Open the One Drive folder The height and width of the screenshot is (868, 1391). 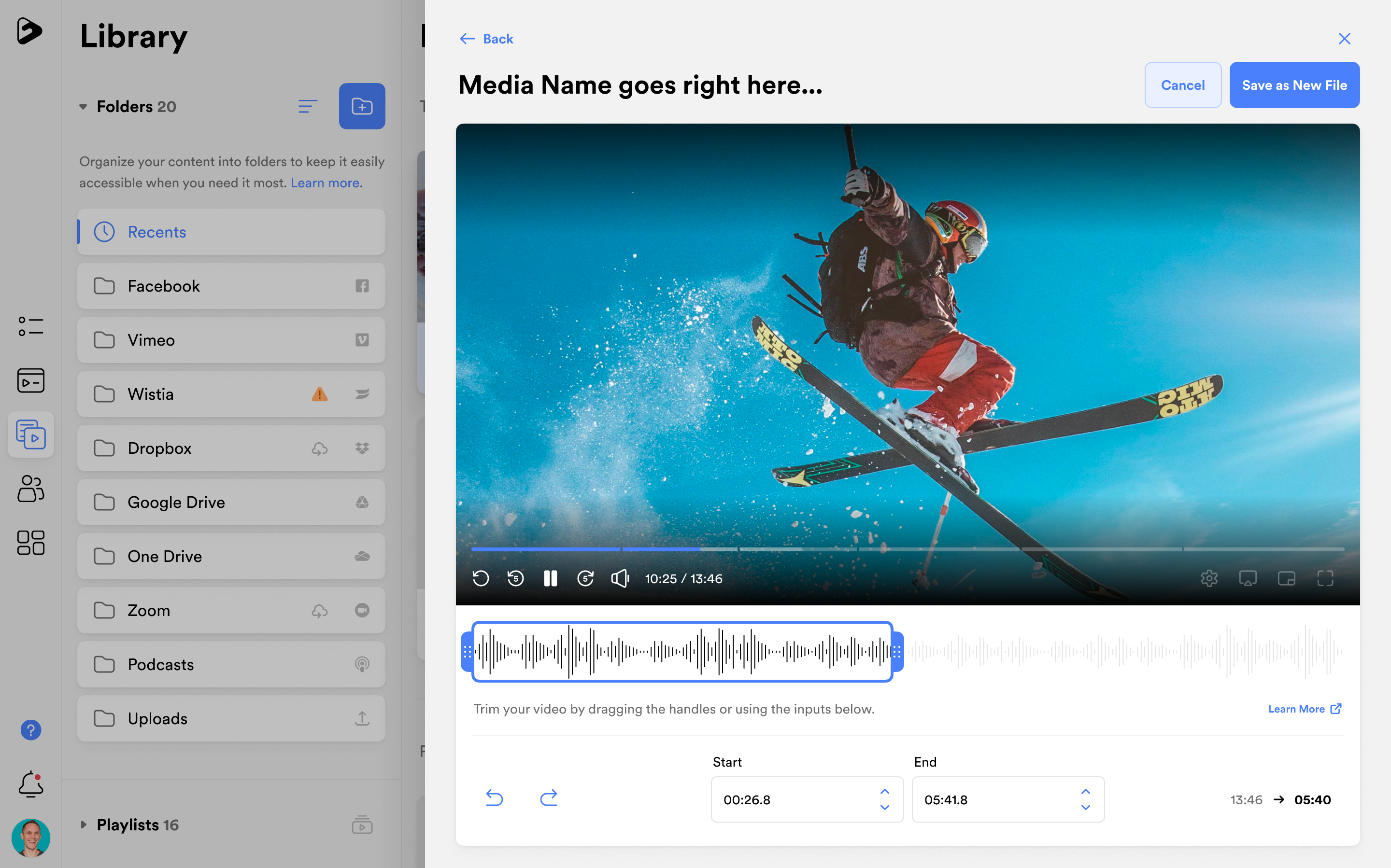point(231,556)
